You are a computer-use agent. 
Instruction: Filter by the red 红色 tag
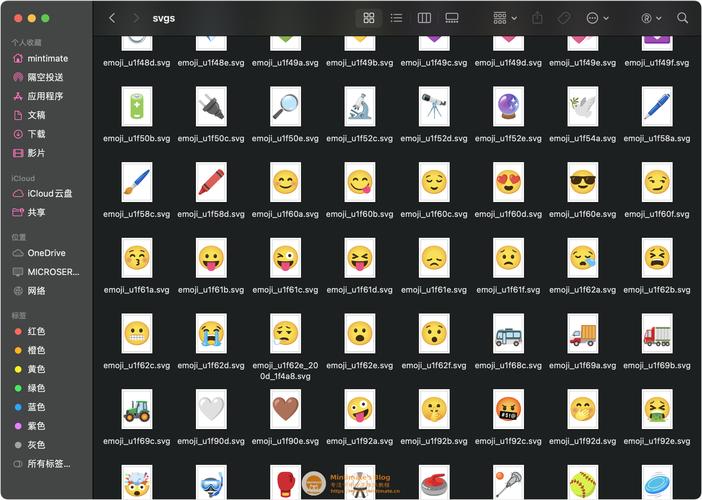[36, 331]
